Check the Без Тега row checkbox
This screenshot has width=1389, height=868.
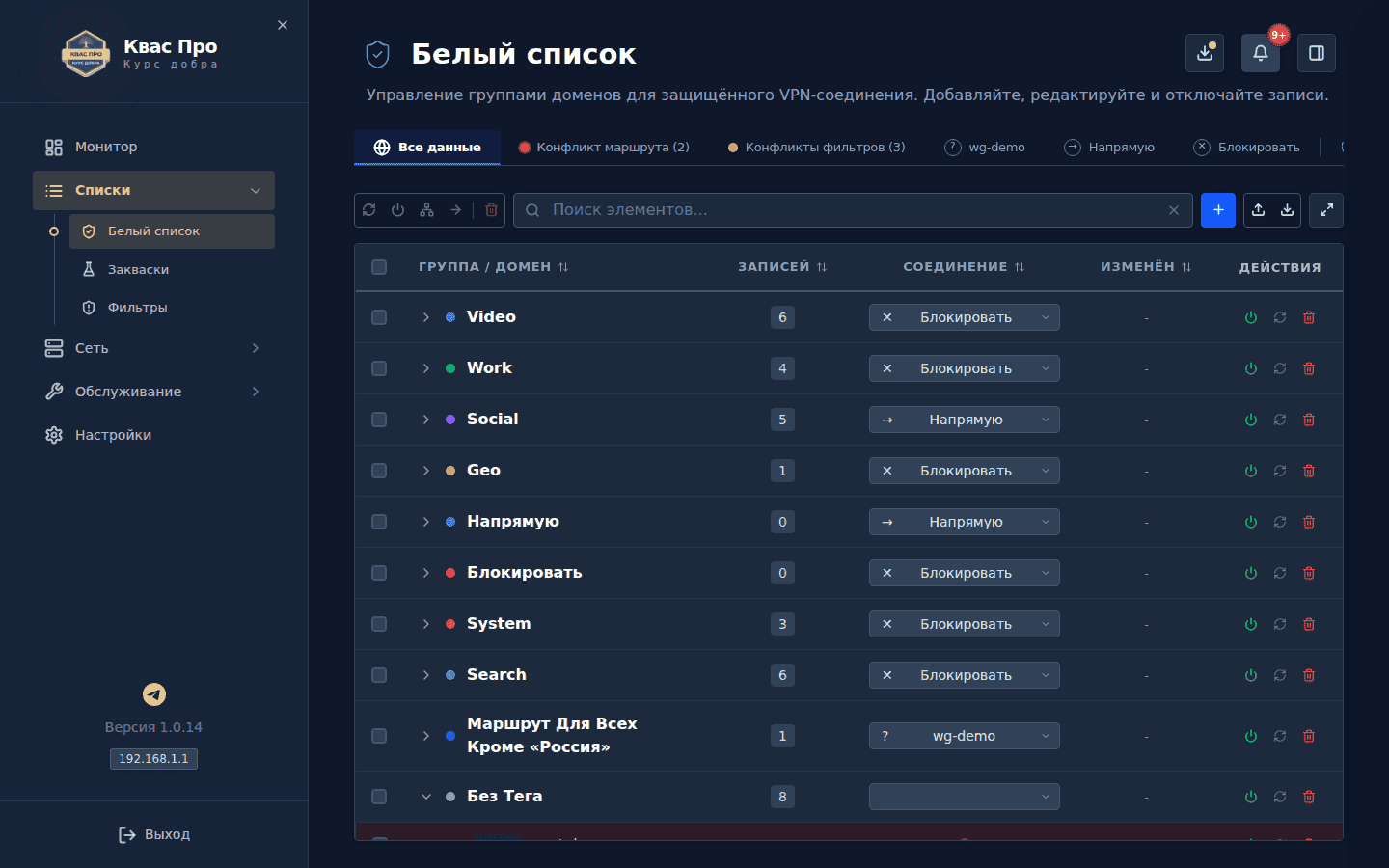[x=379, y=797]
